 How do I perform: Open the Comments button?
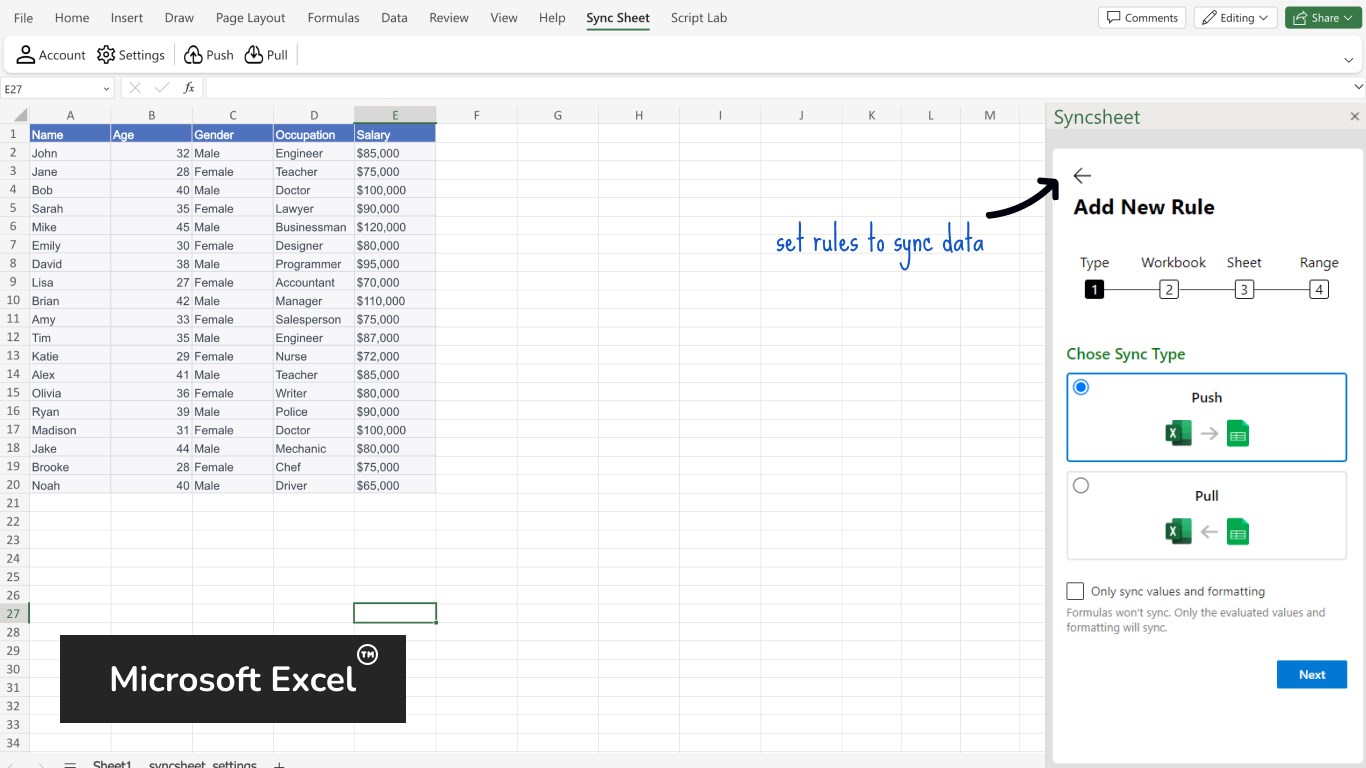tap(1142, 18)
